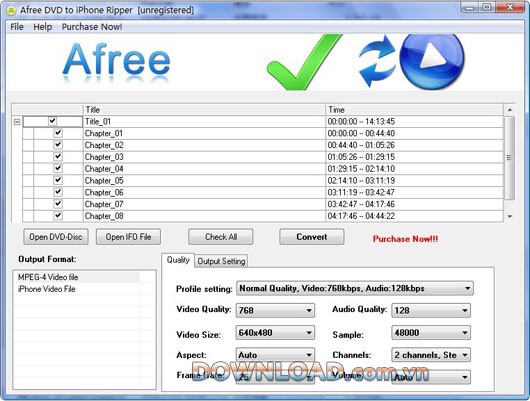Click the Check All button

point(221,237)
